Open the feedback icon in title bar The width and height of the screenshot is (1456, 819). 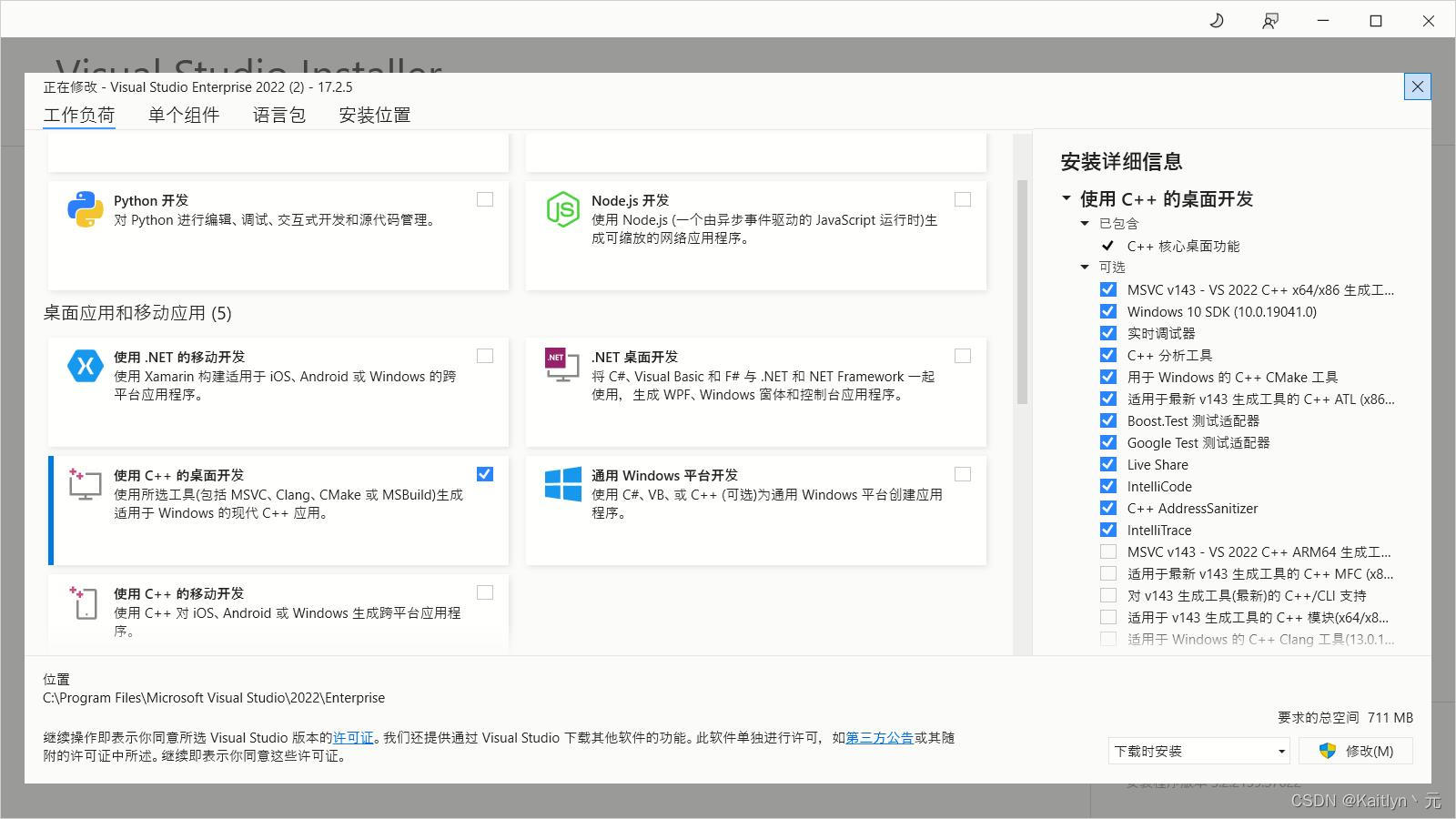point(1269,20)
